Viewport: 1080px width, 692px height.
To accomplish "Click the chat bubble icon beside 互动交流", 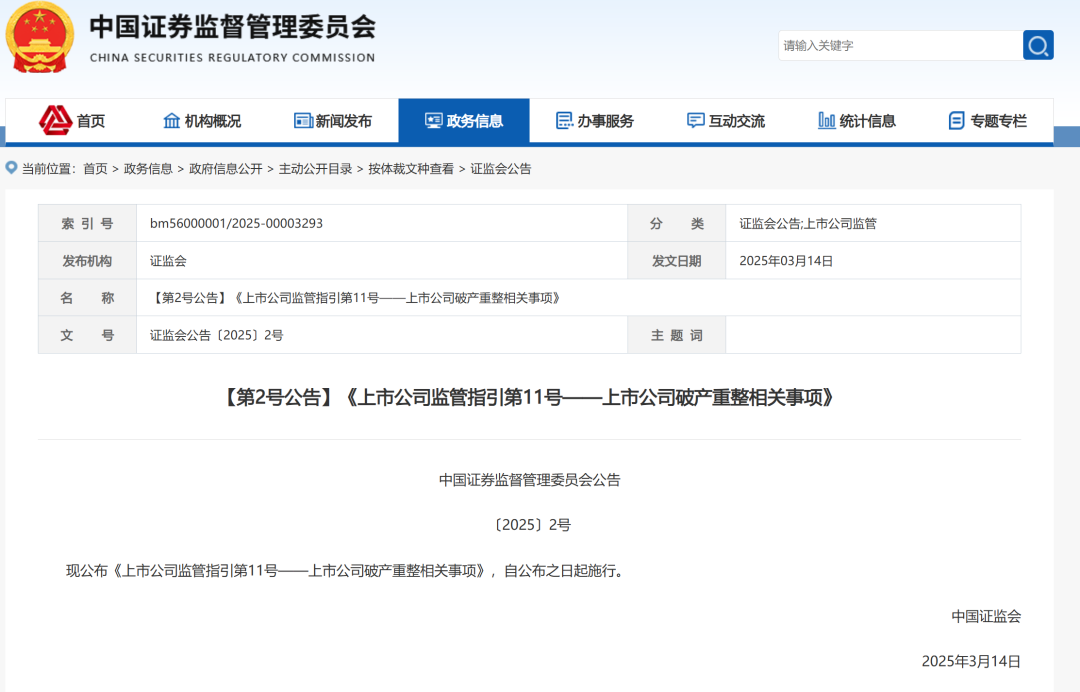I will pos(696,121).
